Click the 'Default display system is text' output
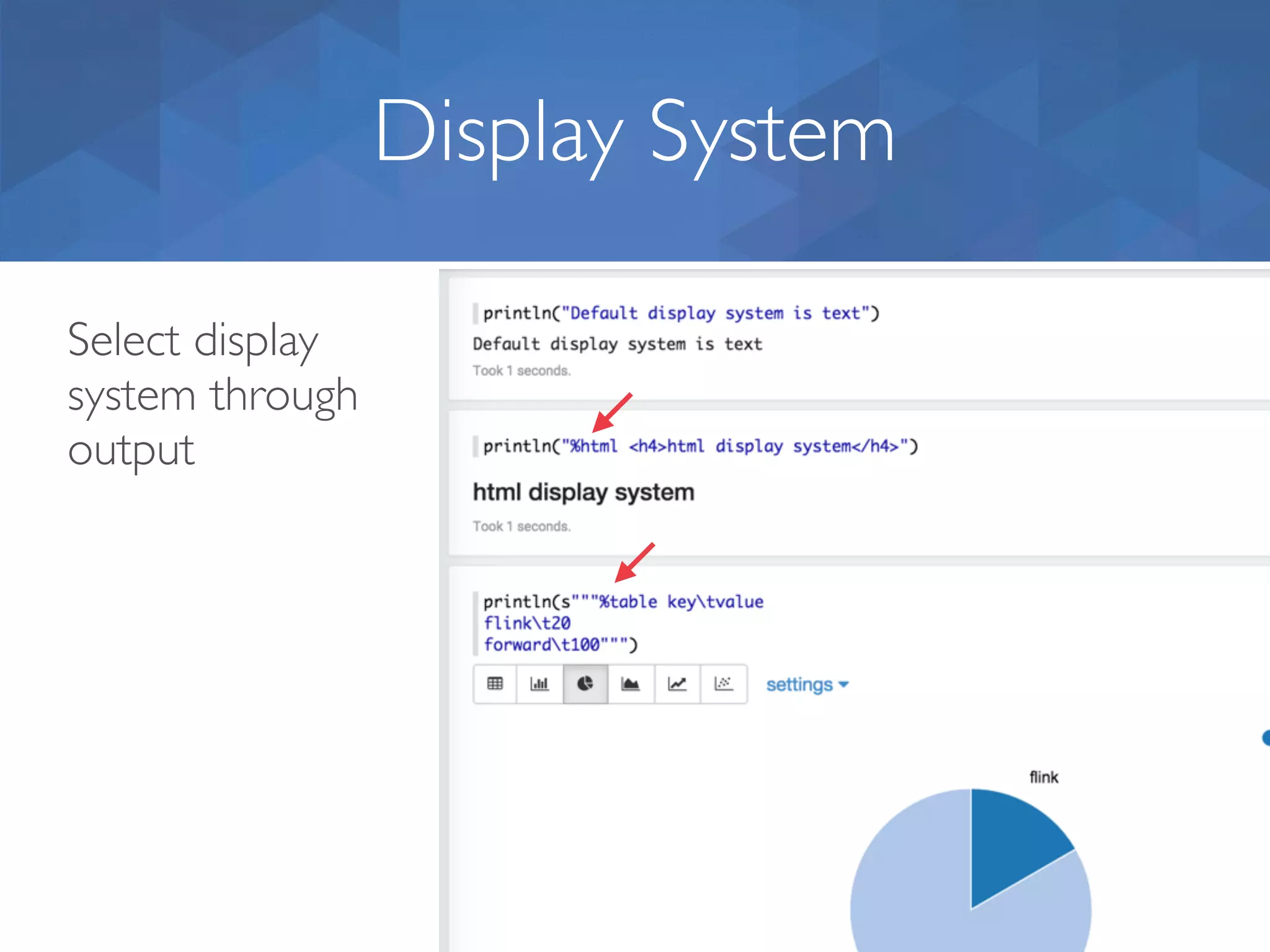Screen dimensions: 1270x952 [618, 344]
